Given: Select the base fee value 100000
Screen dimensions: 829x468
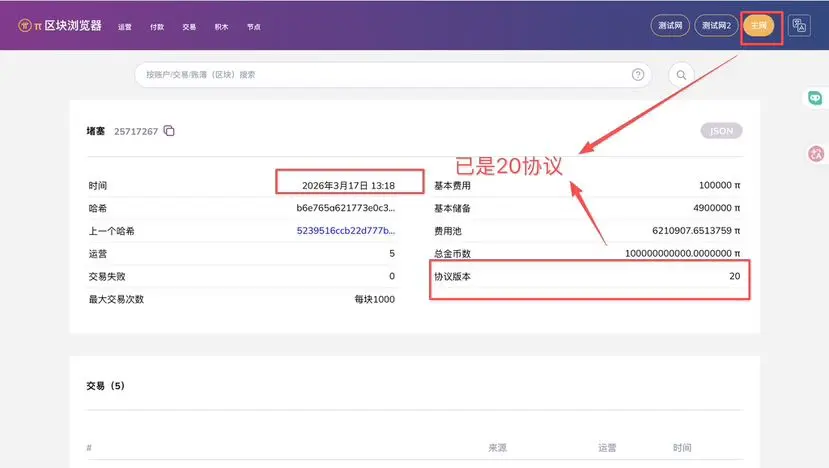Looking at the screenshot, I should (x=720, y=185).
